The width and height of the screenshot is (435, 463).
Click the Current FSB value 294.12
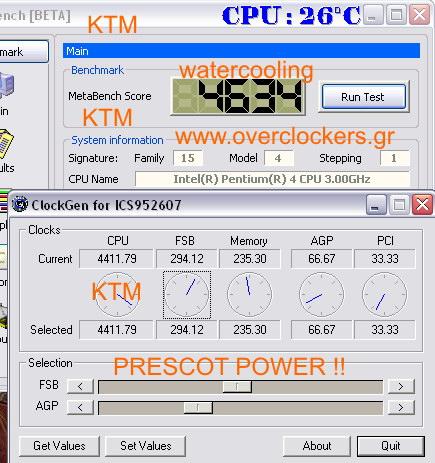(187, 259)
